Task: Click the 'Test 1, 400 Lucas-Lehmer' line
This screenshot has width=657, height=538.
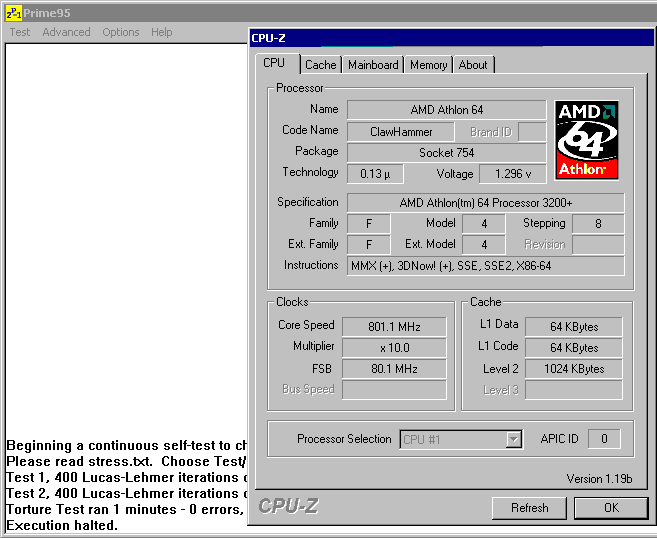Action: (x=127, y=478)
